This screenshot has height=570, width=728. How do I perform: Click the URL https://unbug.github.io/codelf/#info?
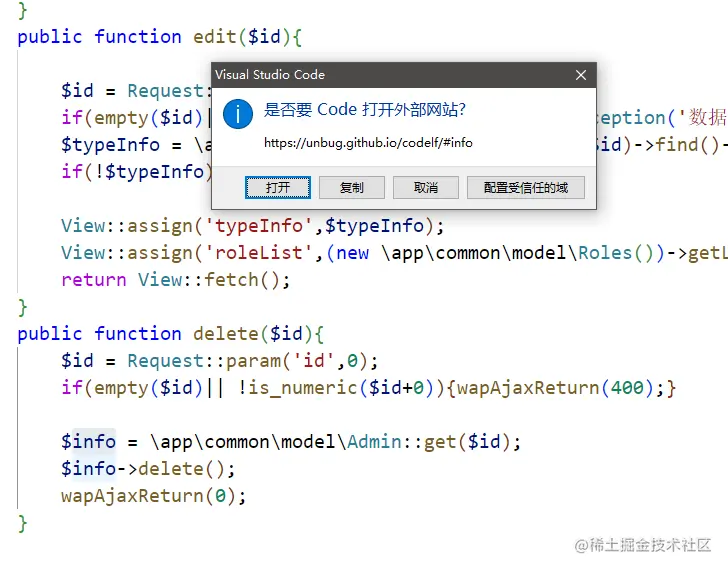pyautogui.click(x=368, y=142)
